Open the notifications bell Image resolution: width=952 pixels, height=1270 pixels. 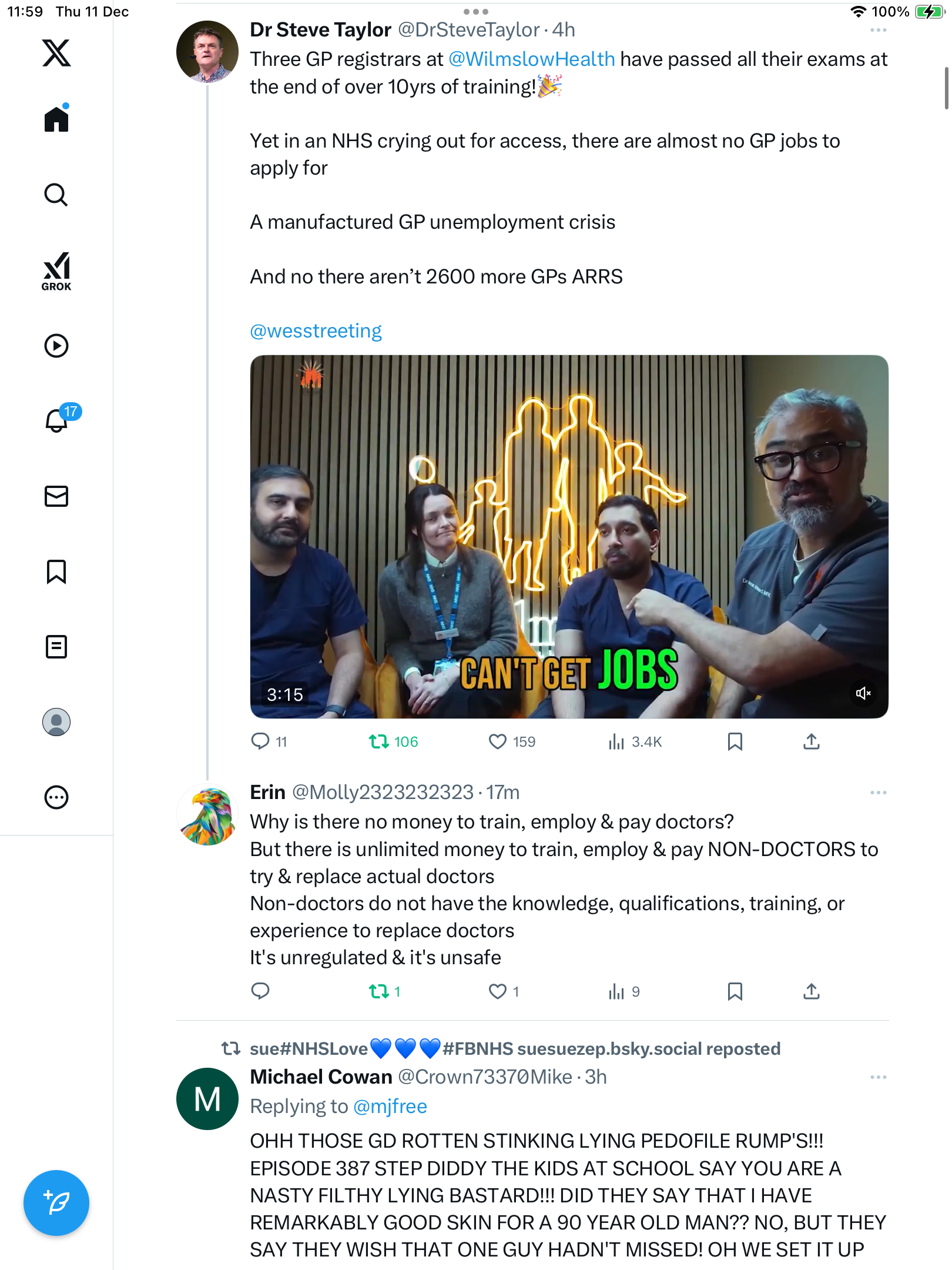click(x=57, y=420)
